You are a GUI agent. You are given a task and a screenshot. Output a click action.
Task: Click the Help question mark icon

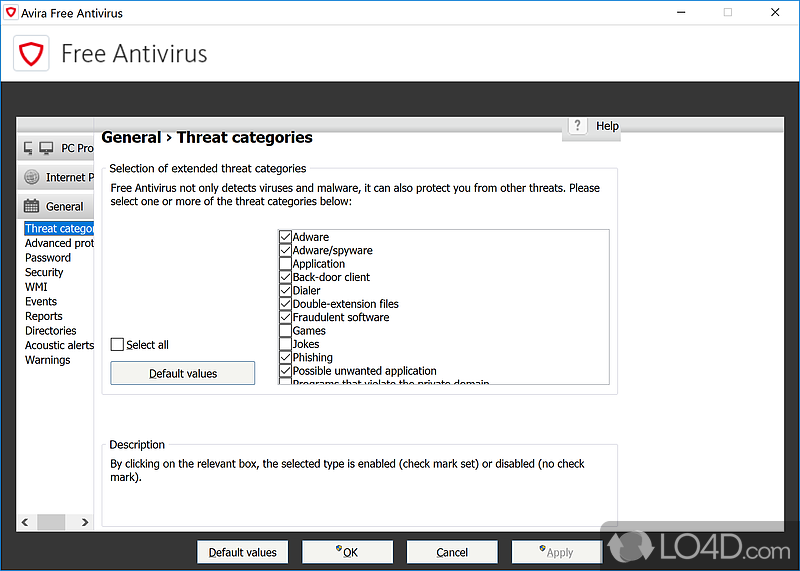click(x=577, y=126)
